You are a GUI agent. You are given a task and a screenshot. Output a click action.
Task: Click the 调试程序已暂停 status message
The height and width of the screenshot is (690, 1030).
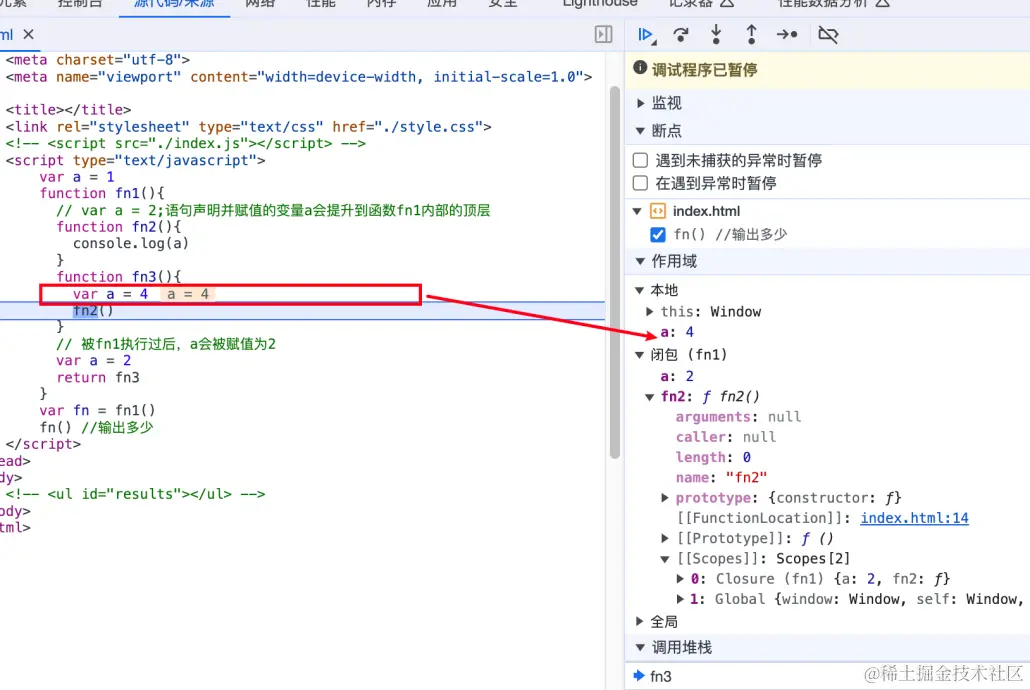click(704, 70)
